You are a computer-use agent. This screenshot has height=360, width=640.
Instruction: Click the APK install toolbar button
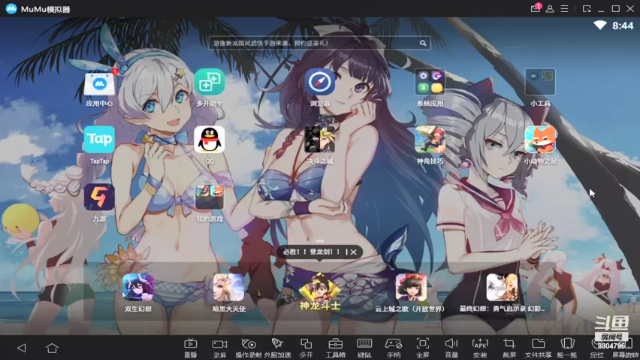point(480,348)
